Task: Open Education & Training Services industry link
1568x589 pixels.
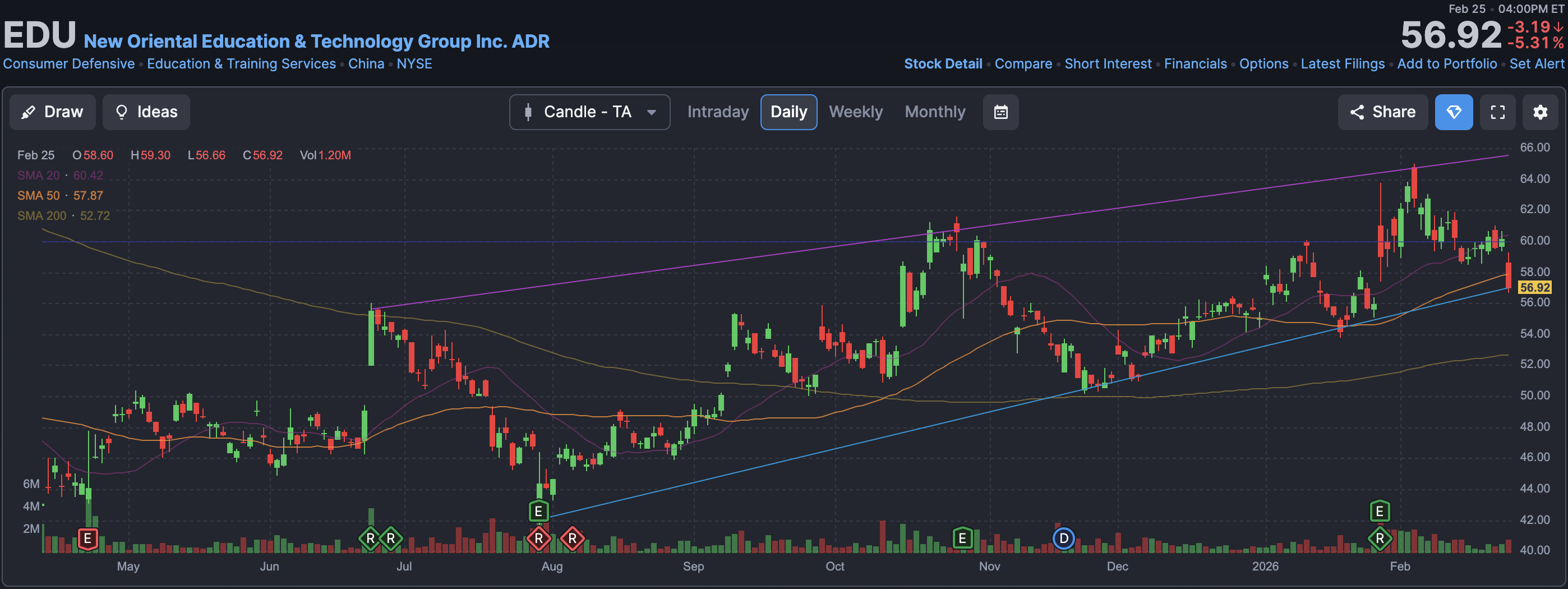Action: 241,64
